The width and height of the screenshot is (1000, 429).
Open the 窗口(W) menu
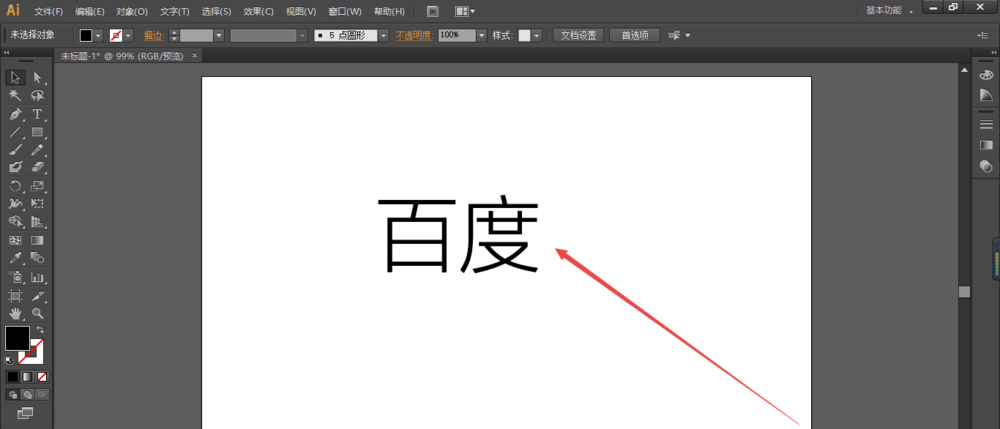(x=344, y=11)
